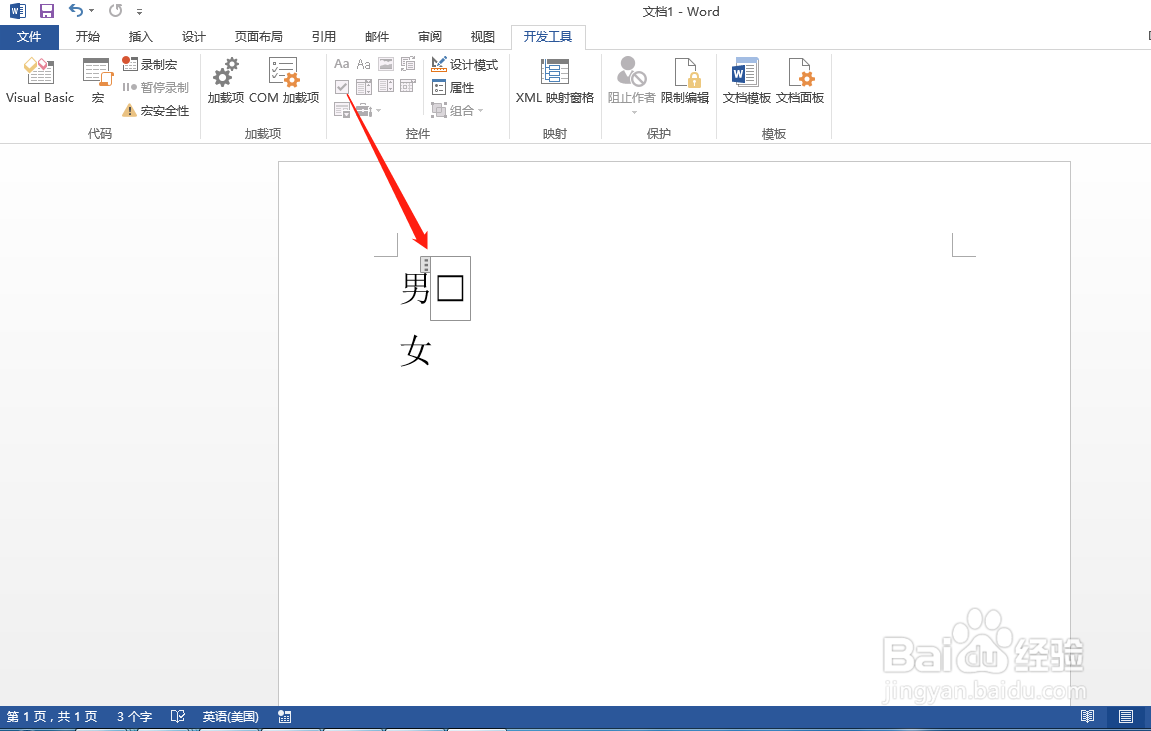Switch to the 邮件 tab
1151x731 pixels.
point(377,37)
